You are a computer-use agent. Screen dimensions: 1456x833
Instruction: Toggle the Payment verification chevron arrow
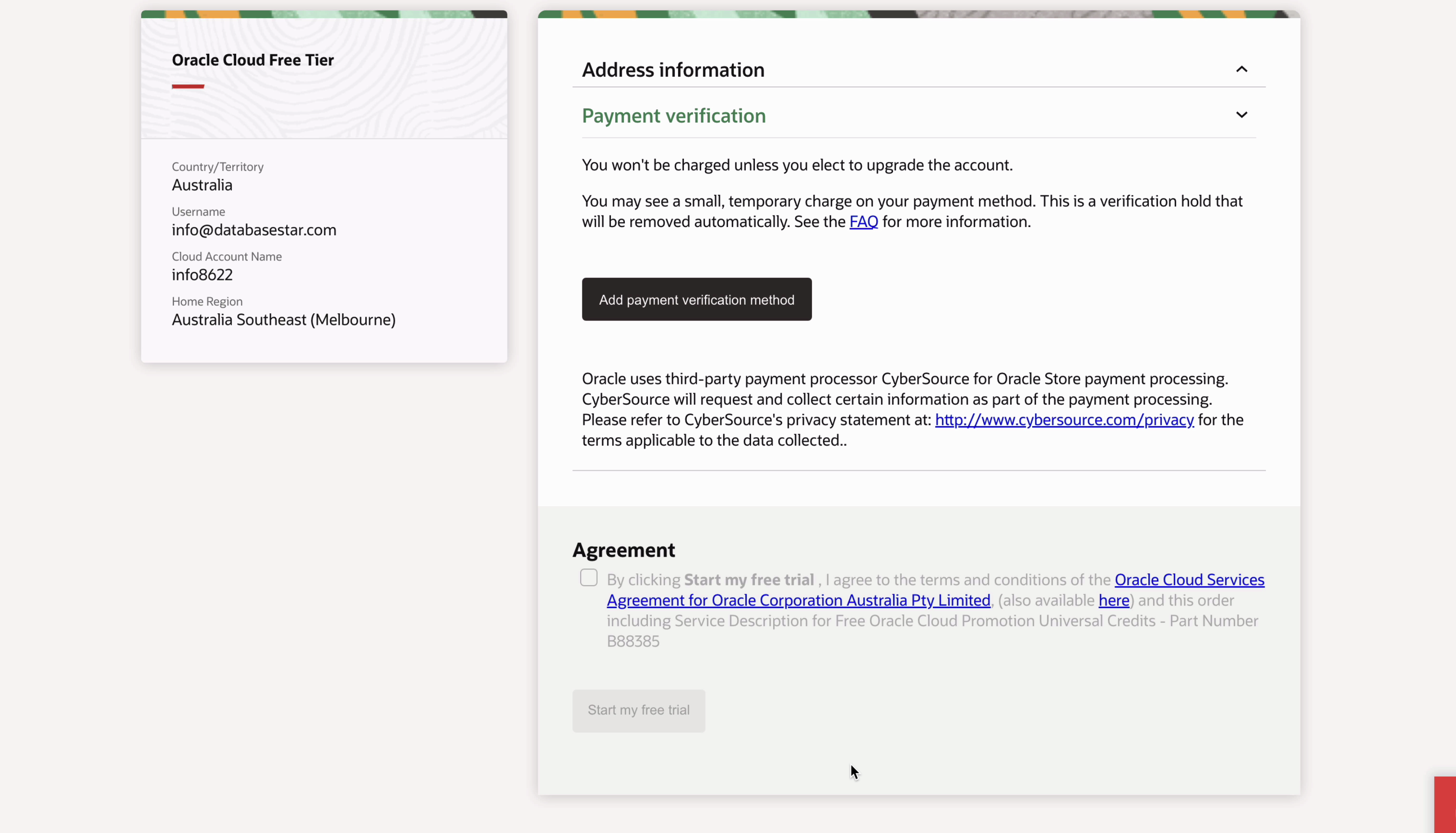point(1241,115)
